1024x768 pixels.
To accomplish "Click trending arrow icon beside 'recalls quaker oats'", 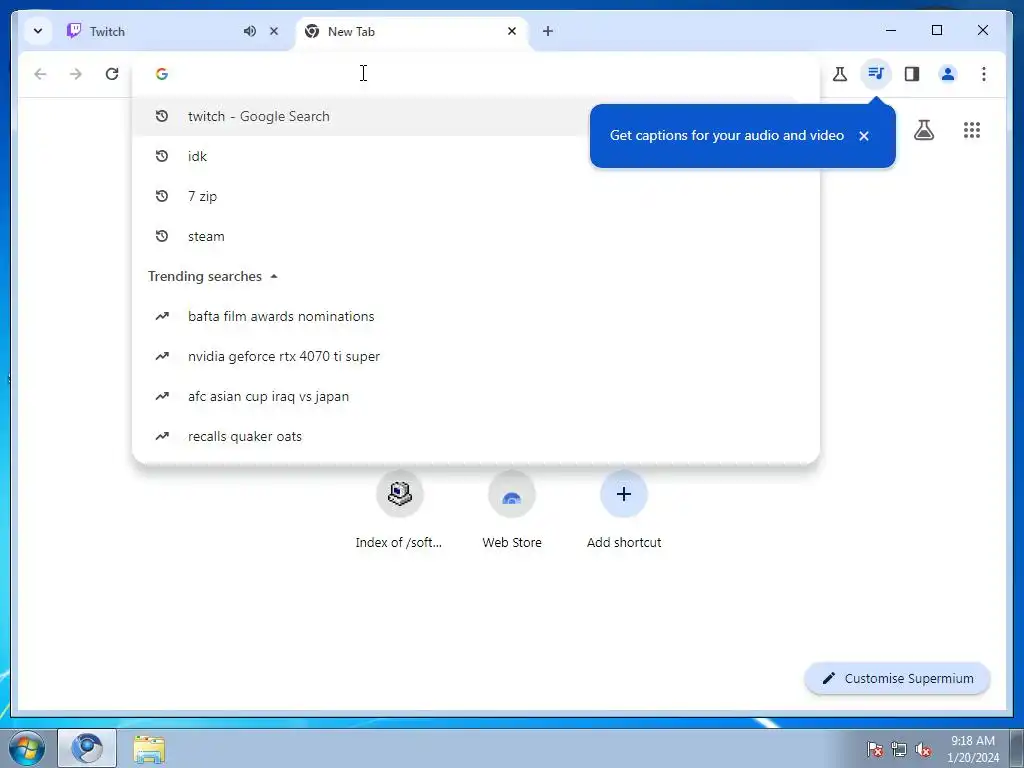I will pyautogui.click(x=162, y=436).
